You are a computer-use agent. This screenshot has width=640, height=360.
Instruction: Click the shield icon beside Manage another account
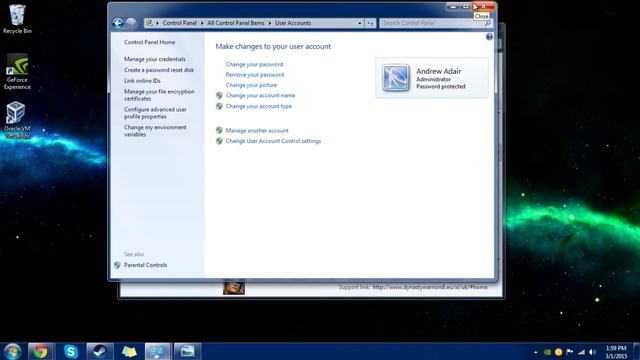click(x=219, y=131)
